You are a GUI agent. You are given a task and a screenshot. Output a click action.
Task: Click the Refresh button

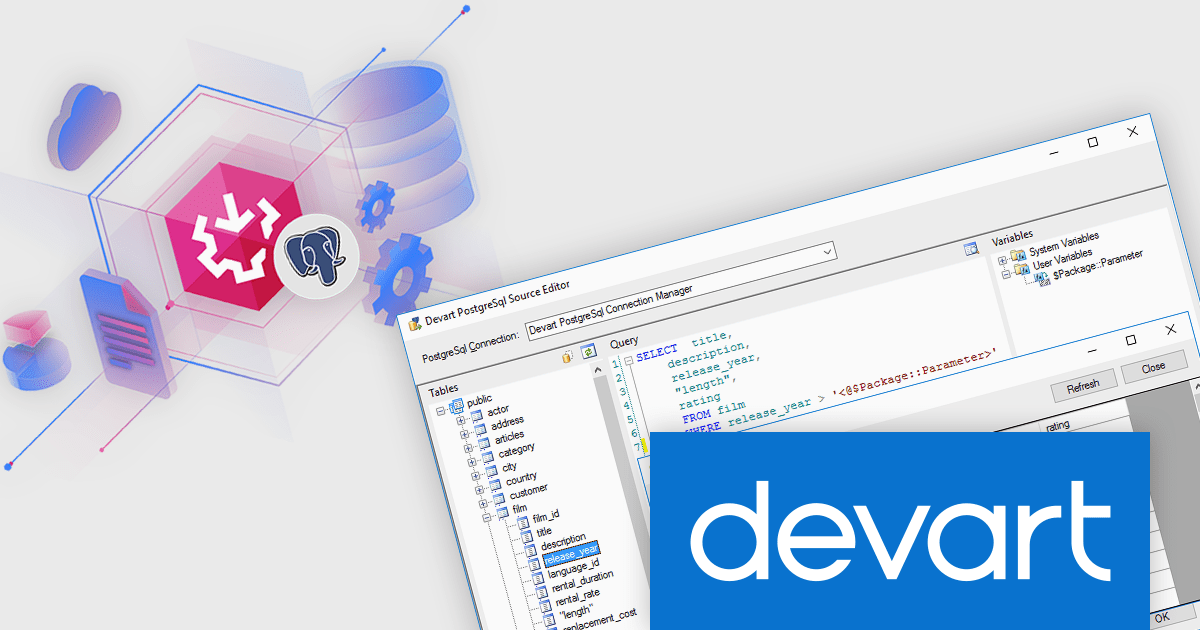[1082, 384]
